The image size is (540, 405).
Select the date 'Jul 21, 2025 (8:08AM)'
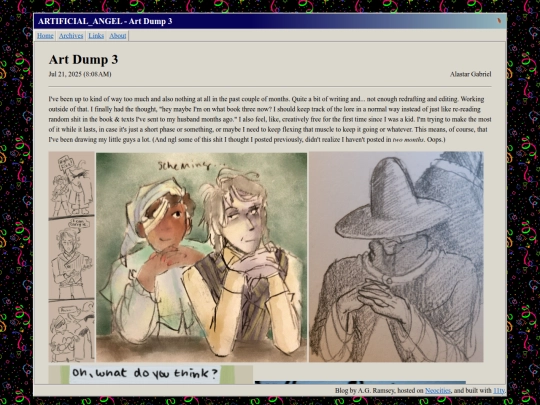[x=80, y=74]
